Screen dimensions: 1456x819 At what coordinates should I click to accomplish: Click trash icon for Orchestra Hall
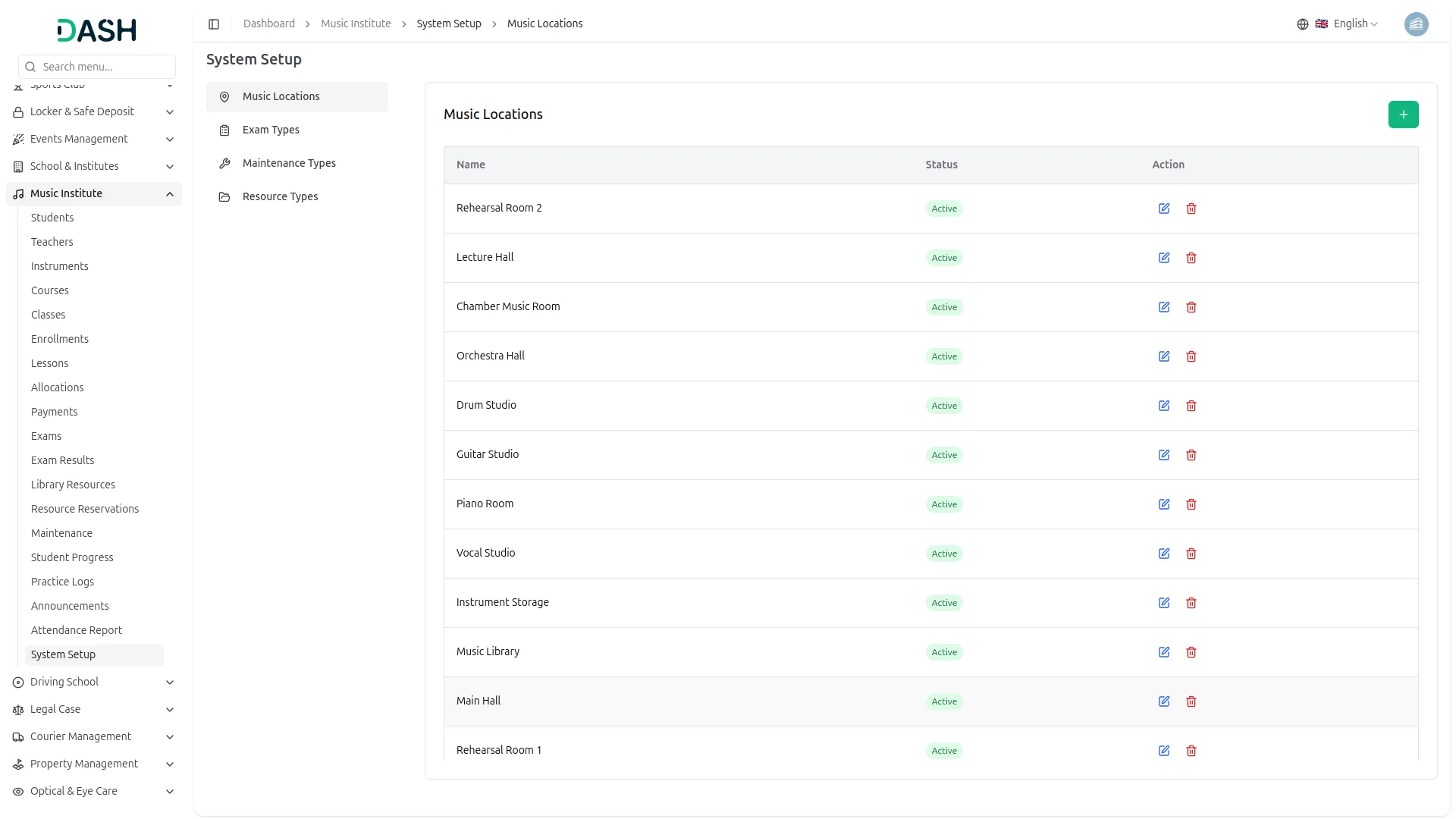[x=1191, y=356]
